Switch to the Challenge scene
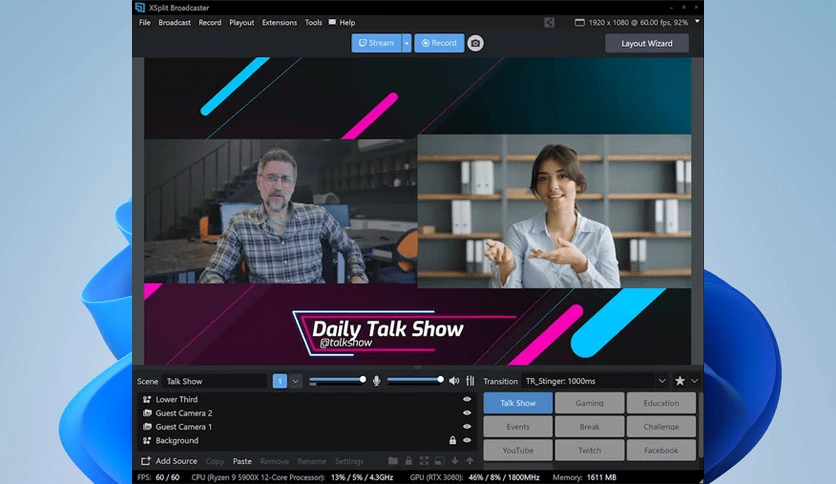This screenshot has height=484, width=836. pos(661,426)
